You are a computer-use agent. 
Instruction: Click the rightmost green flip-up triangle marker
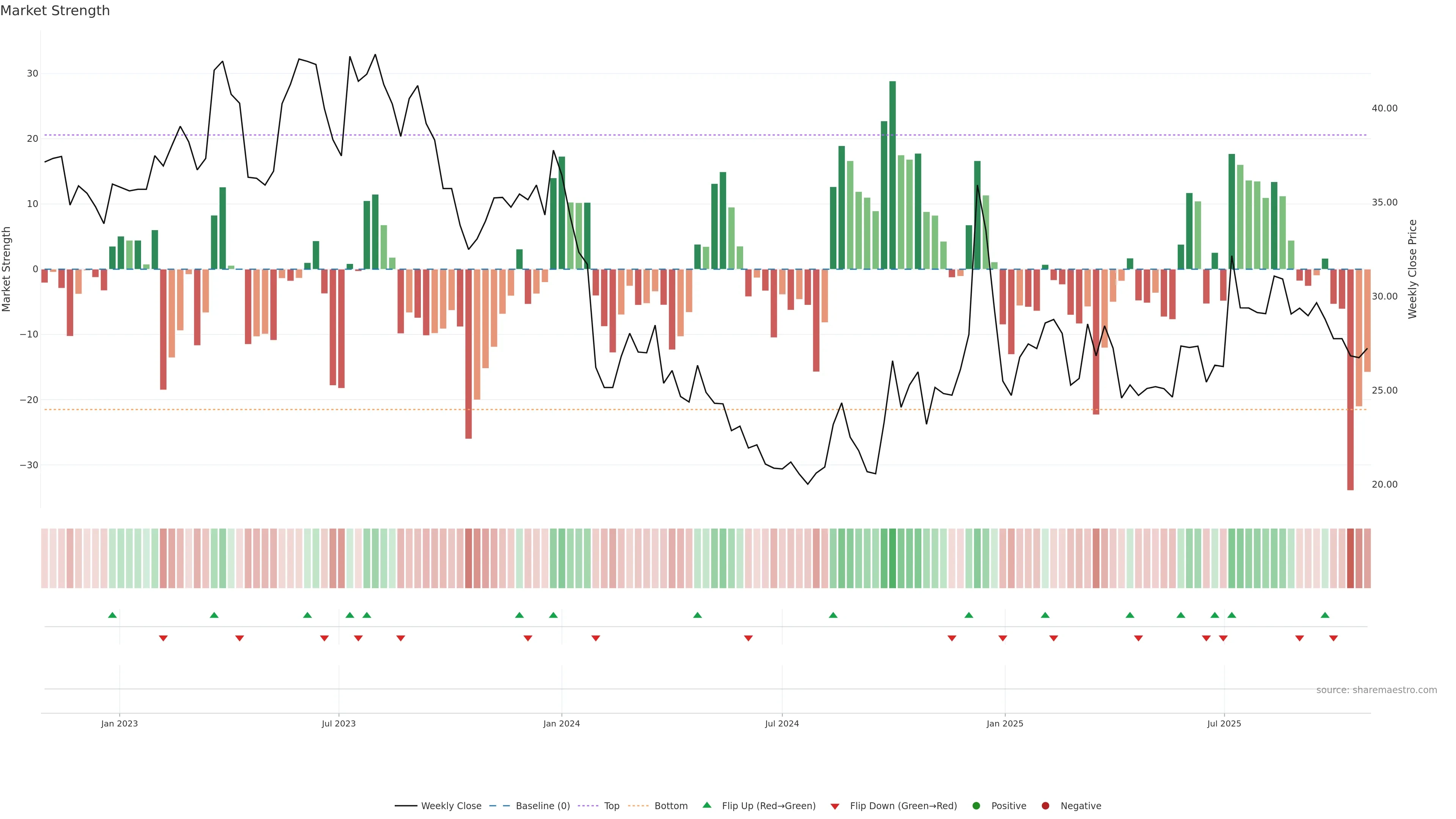pyautogui.click(x=1325, y=615)
